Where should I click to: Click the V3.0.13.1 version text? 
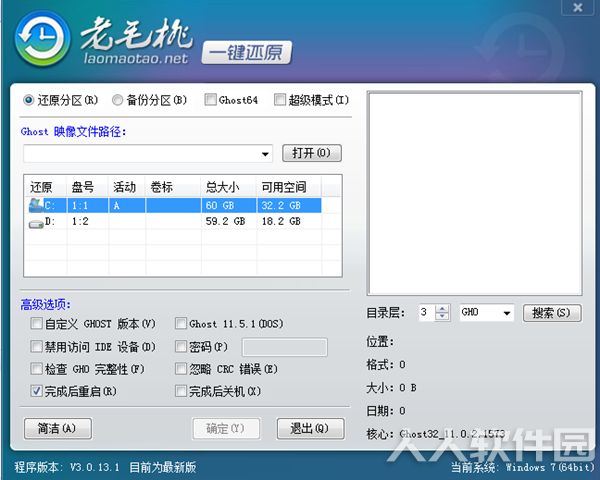click(x=95, y=467)
